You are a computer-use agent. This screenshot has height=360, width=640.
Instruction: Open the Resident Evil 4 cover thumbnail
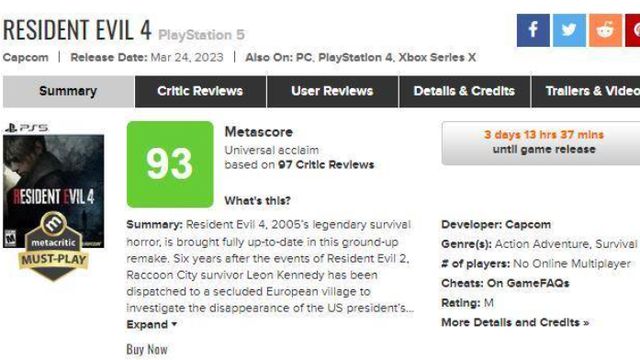(53, 191)
